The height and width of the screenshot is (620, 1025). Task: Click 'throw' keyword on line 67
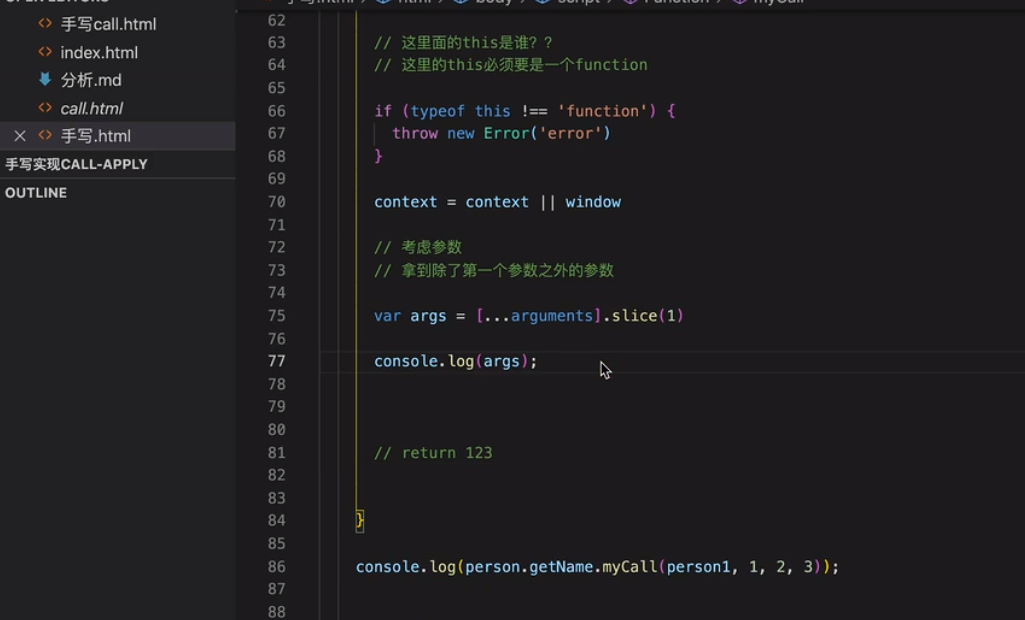pos(415,133)
